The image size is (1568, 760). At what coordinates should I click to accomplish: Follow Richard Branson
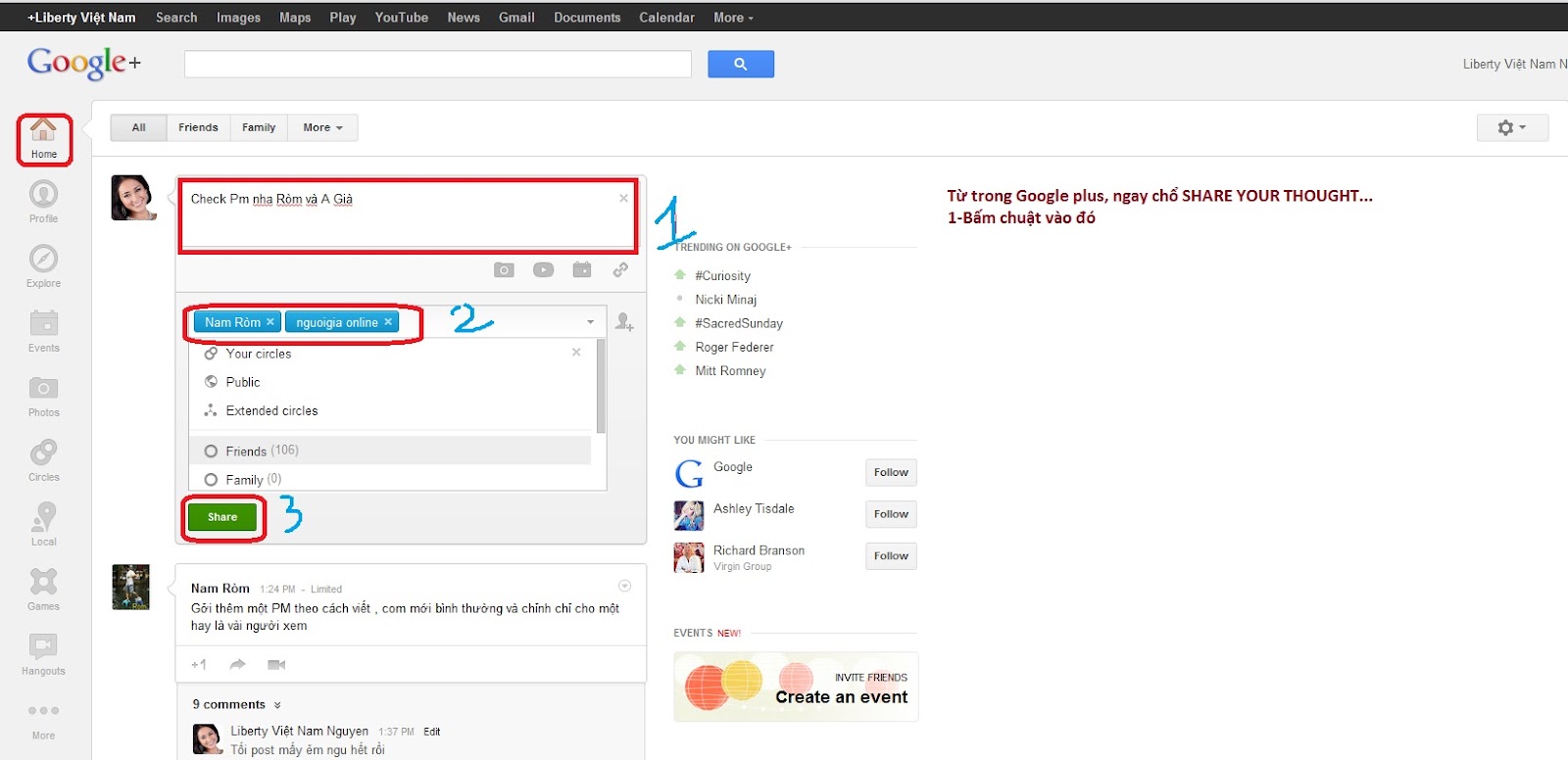click(891, 556)
